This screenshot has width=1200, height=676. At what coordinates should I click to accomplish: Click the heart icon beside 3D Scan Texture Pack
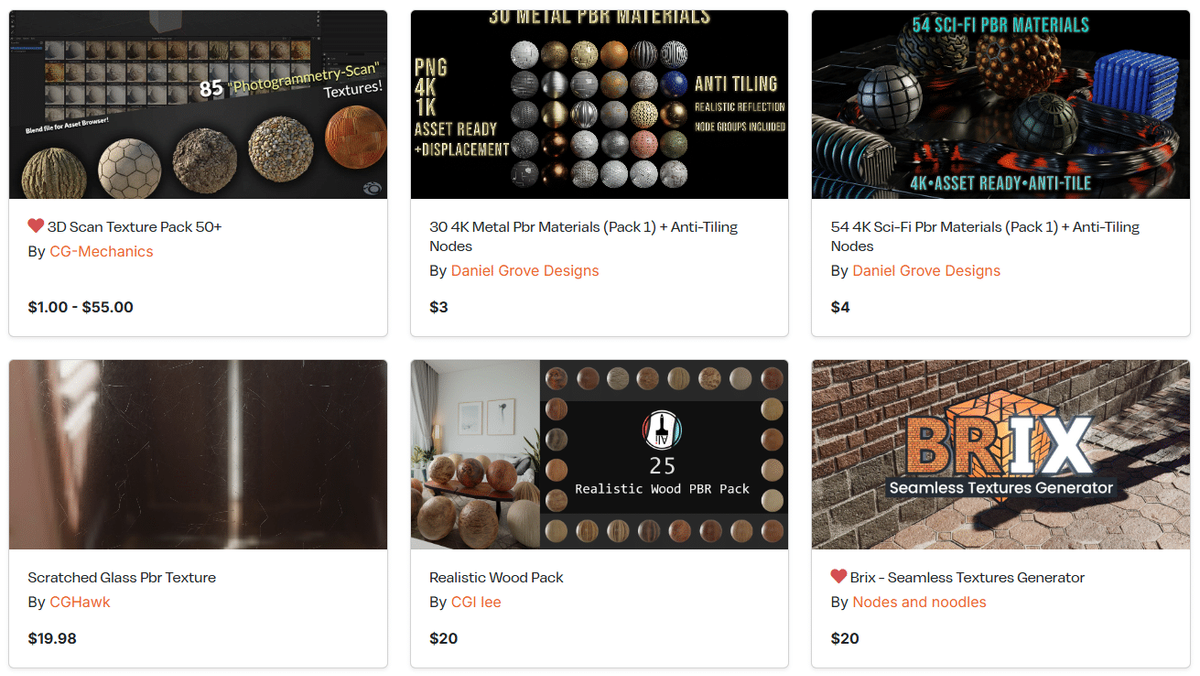pyautogui.click(x=36, y=226)
